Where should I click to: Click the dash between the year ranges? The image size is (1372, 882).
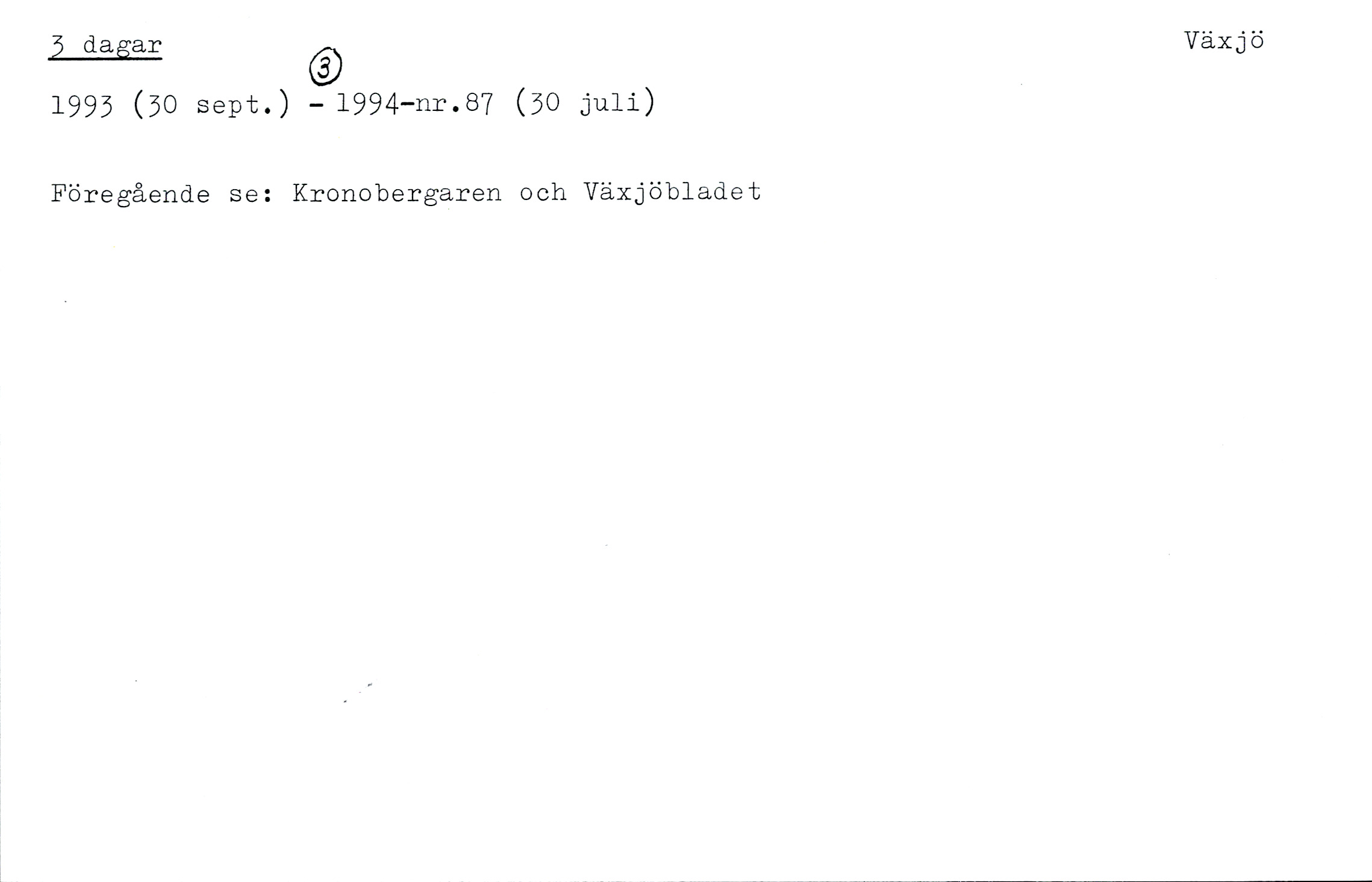[x=316, y=107]
